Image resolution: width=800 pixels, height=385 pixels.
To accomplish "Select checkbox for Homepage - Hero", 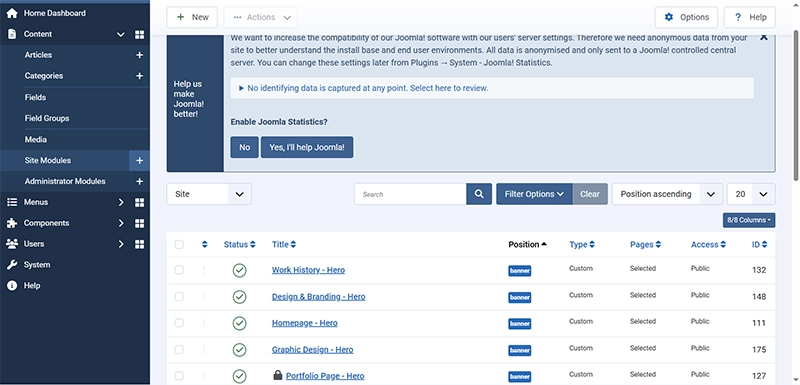I will pyautogui.click(x=179, y=323).
